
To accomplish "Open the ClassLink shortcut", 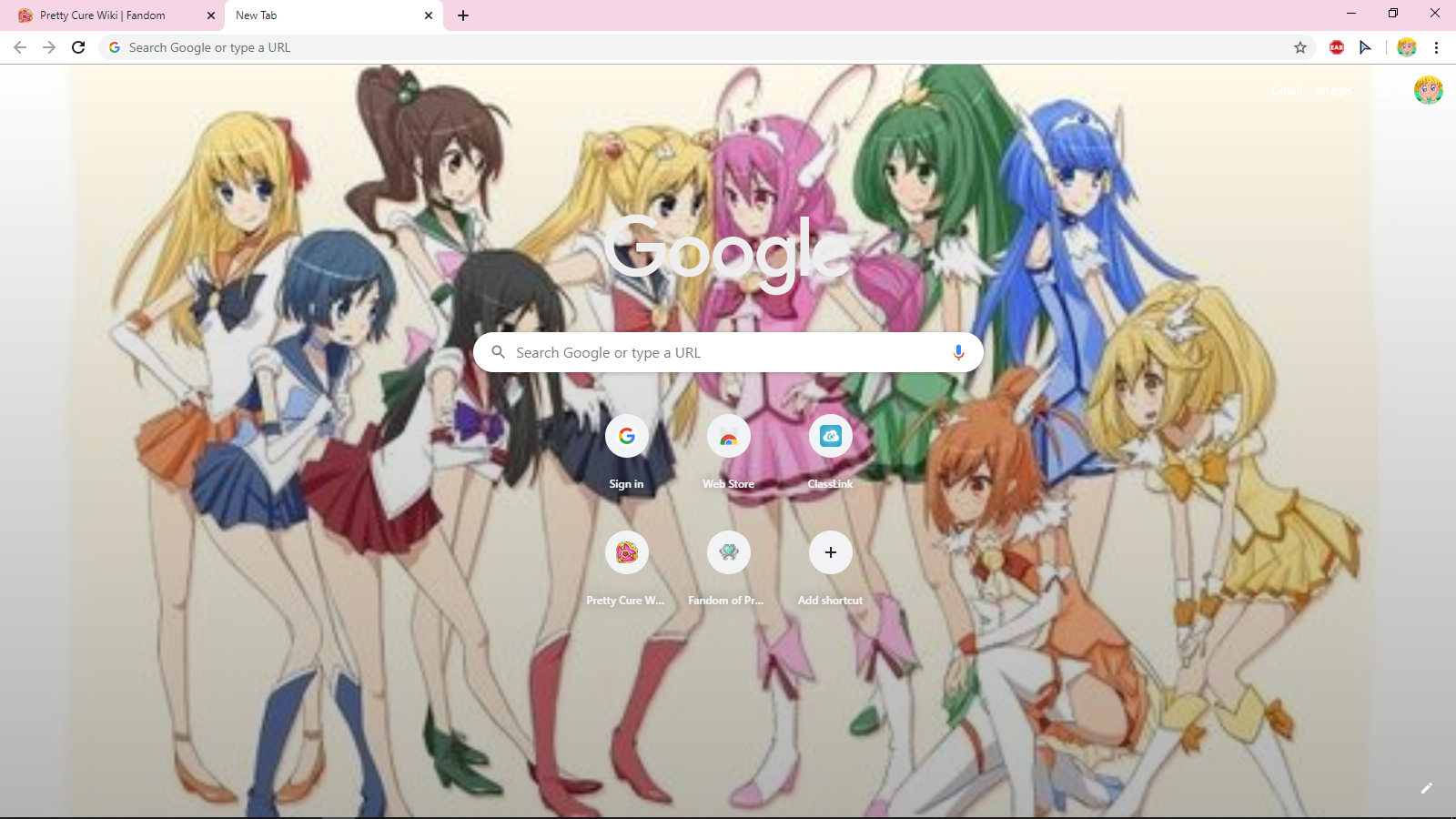I will [x=830, y=452].
